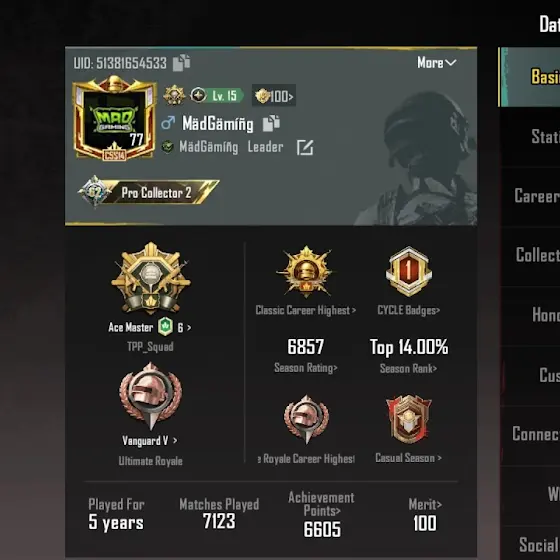Open the Casual Season badge
This screenshot has height=560, width=560.
pos(409,419)
